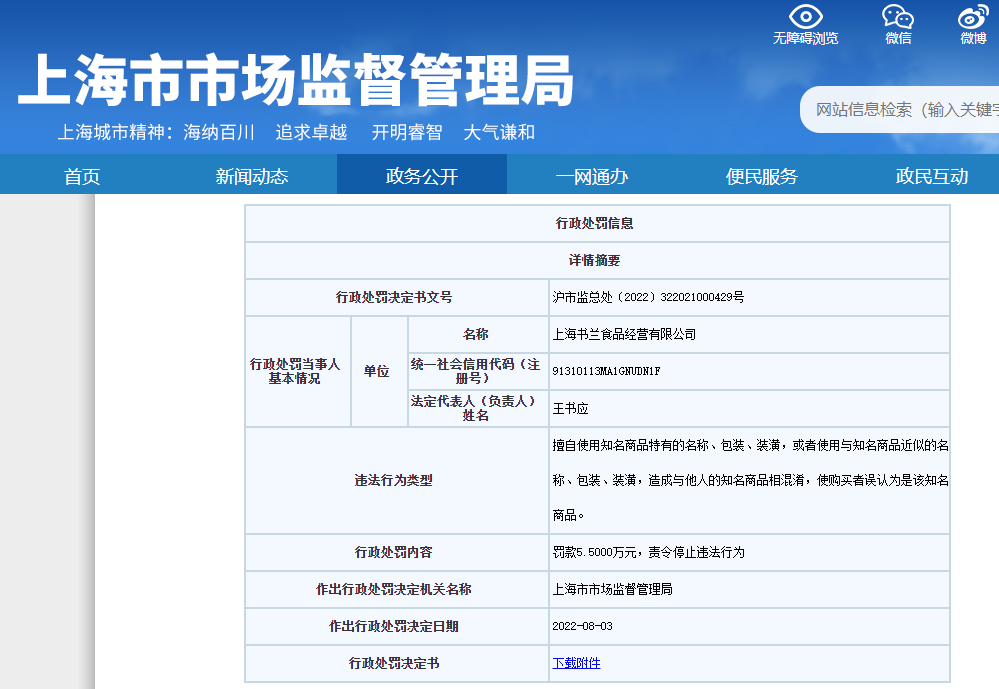999x689 pixels.
Task: Click the 上海市市场监督管理局 site title
Action: click(296, 80)
